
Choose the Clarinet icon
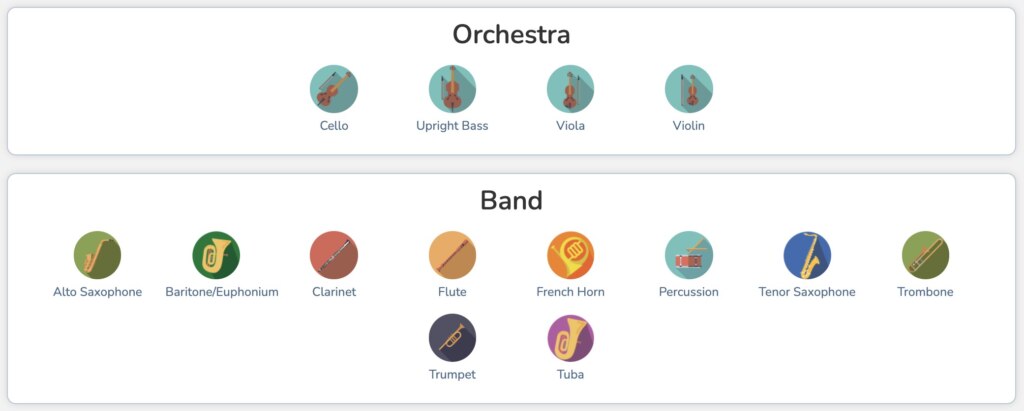[x=334, y=255]
